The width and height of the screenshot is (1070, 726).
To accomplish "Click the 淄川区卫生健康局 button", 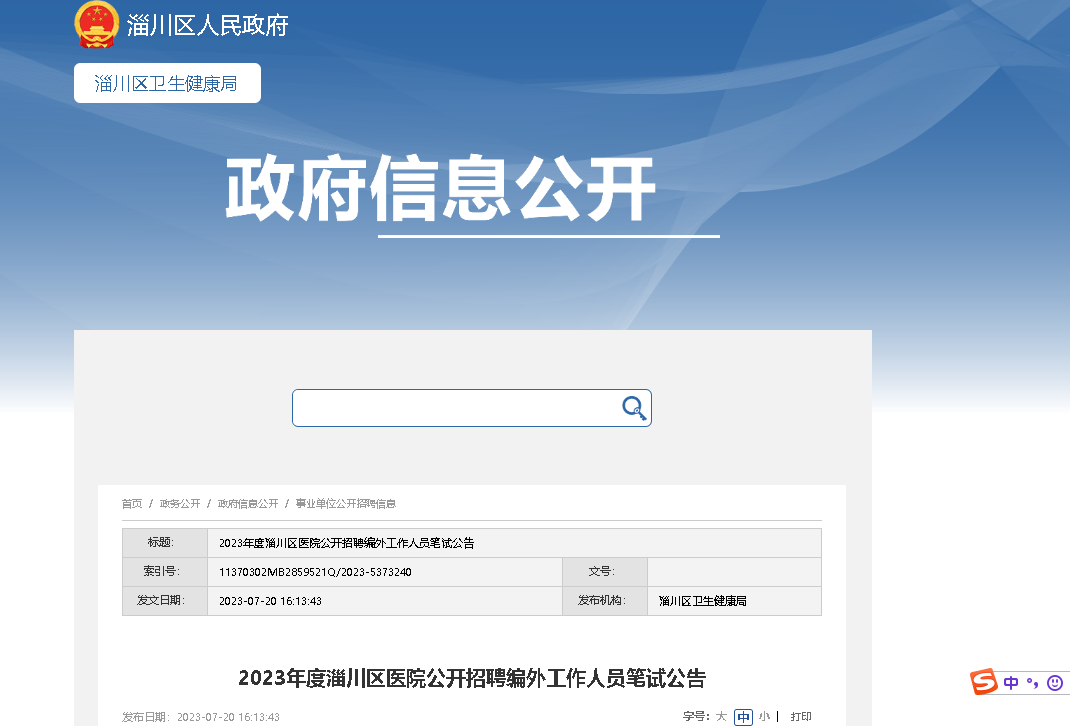I will (x=167, y=83).
